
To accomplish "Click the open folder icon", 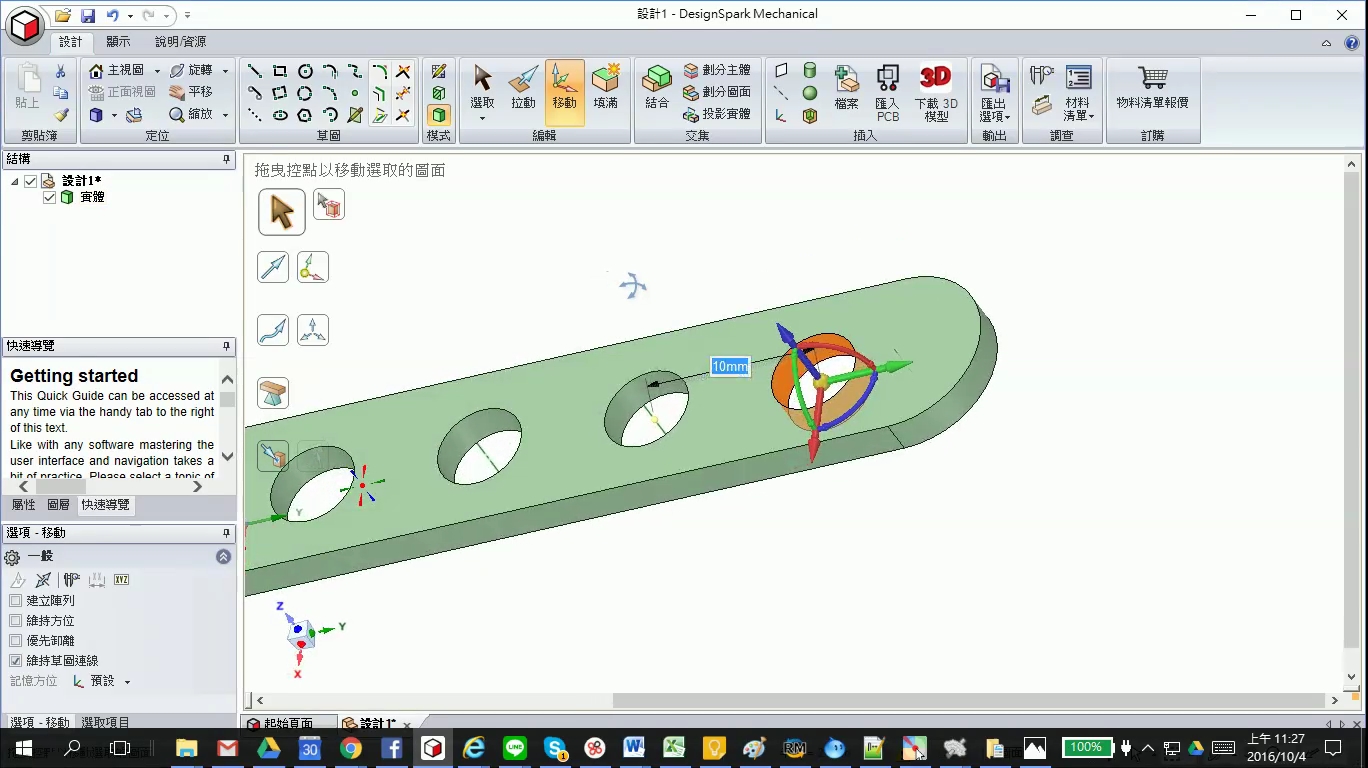I will point(63,16).
